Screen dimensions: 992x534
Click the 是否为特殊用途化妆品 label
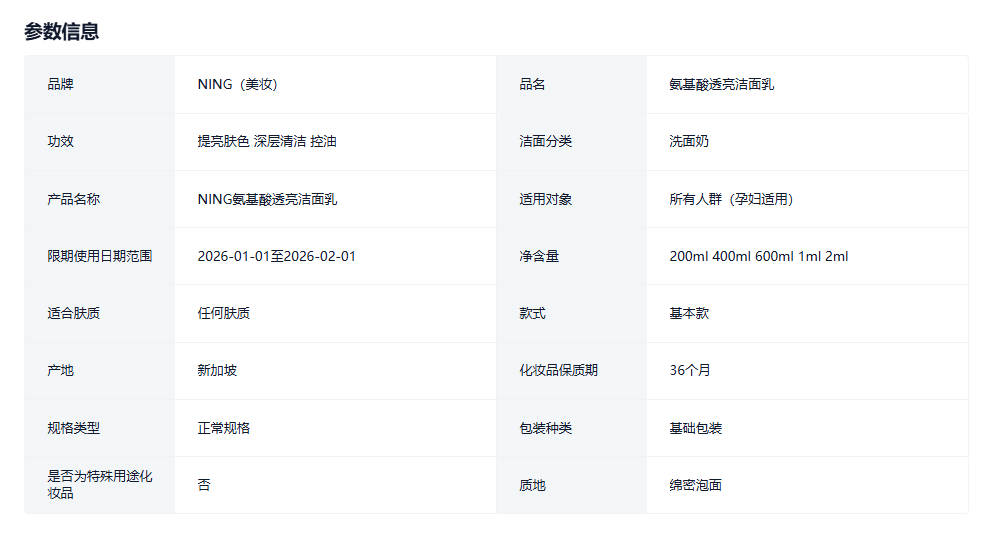[100, 485]
